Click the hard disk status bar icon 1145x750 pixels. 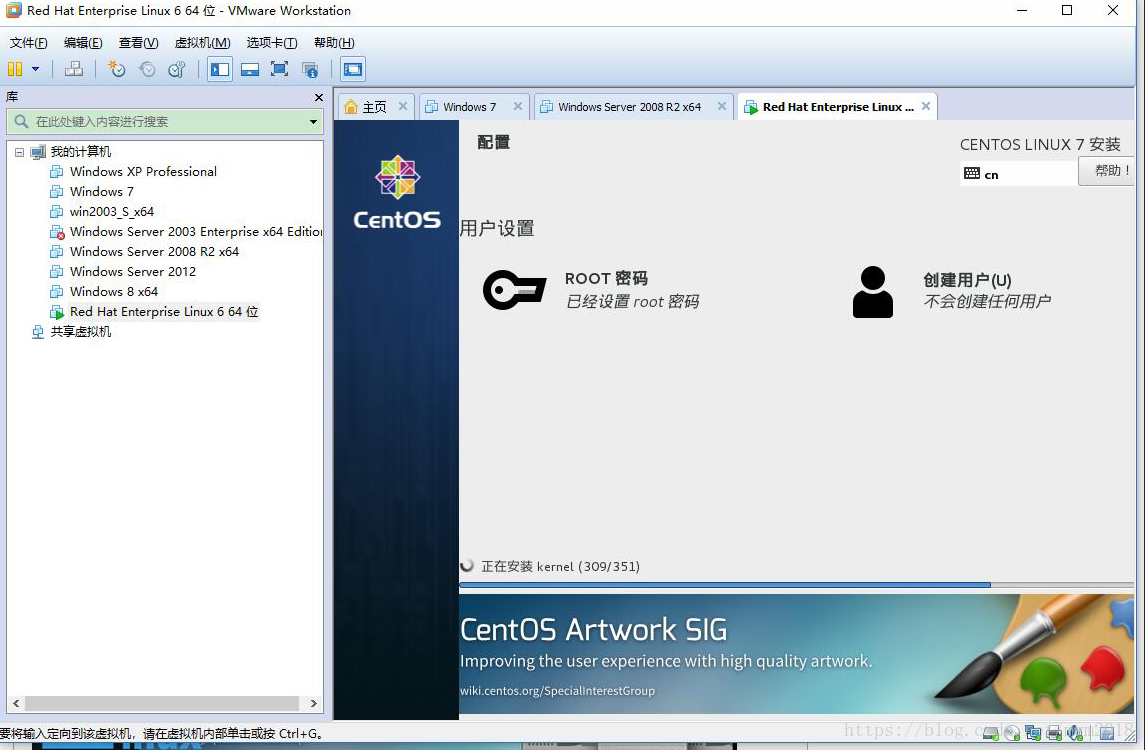[990, 732]
